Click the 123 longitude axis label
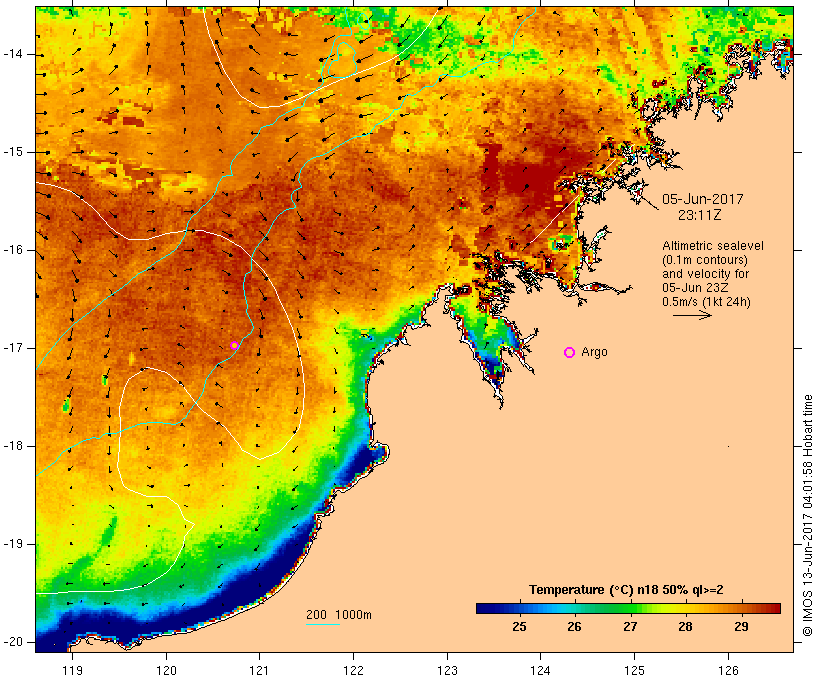820x680 pixels. 447,670
